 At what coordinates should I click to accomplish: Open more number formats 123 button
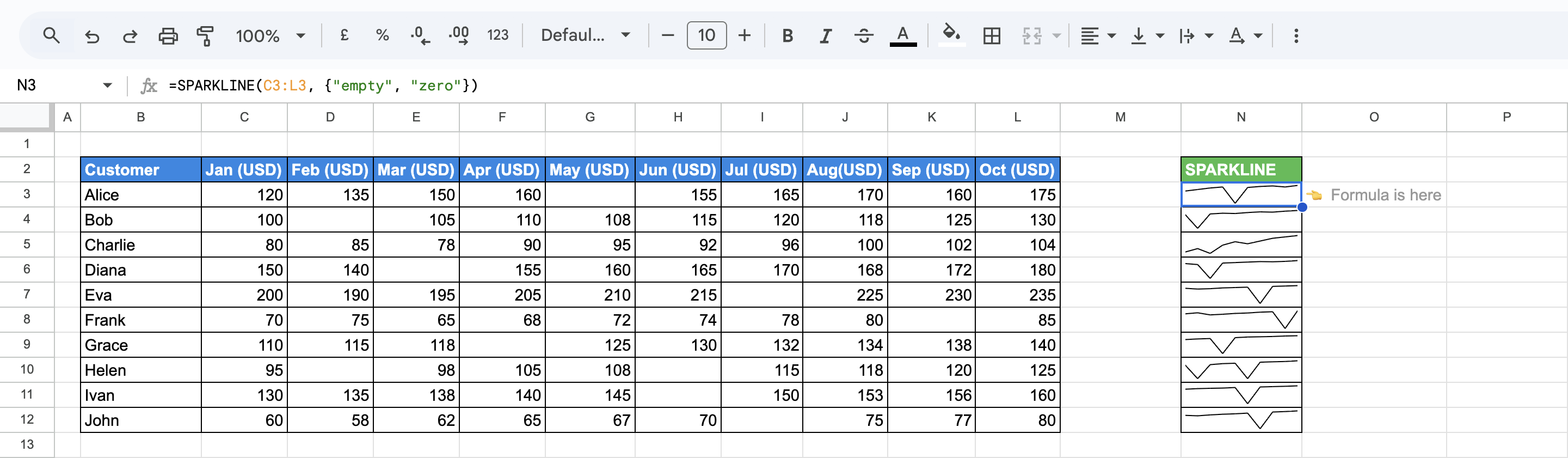[x=497, y=35]
